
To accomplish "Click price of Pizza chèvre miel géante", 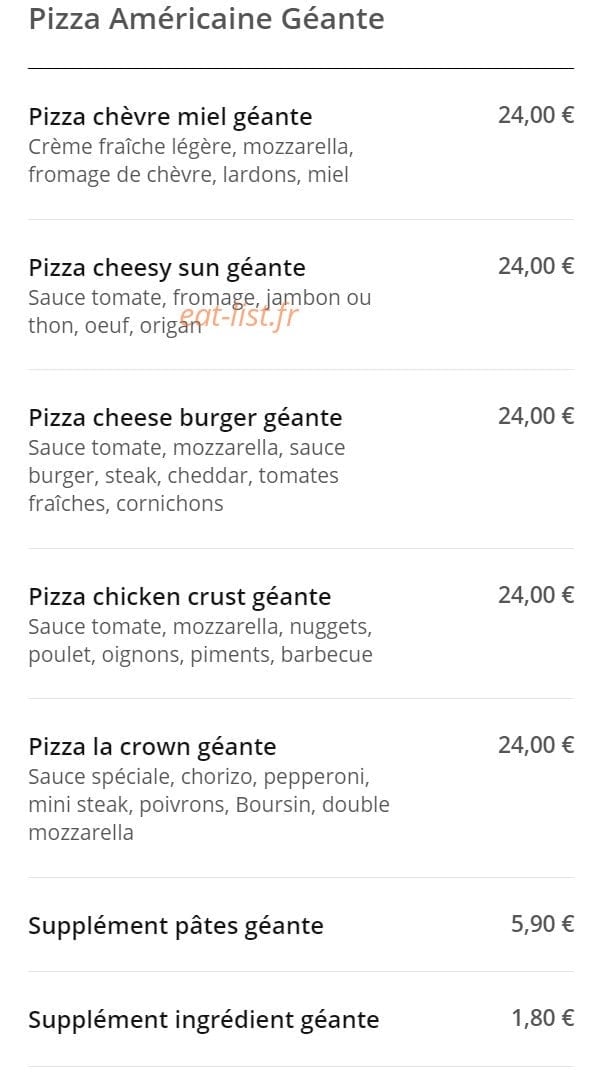I will click(x=536, y=115).
